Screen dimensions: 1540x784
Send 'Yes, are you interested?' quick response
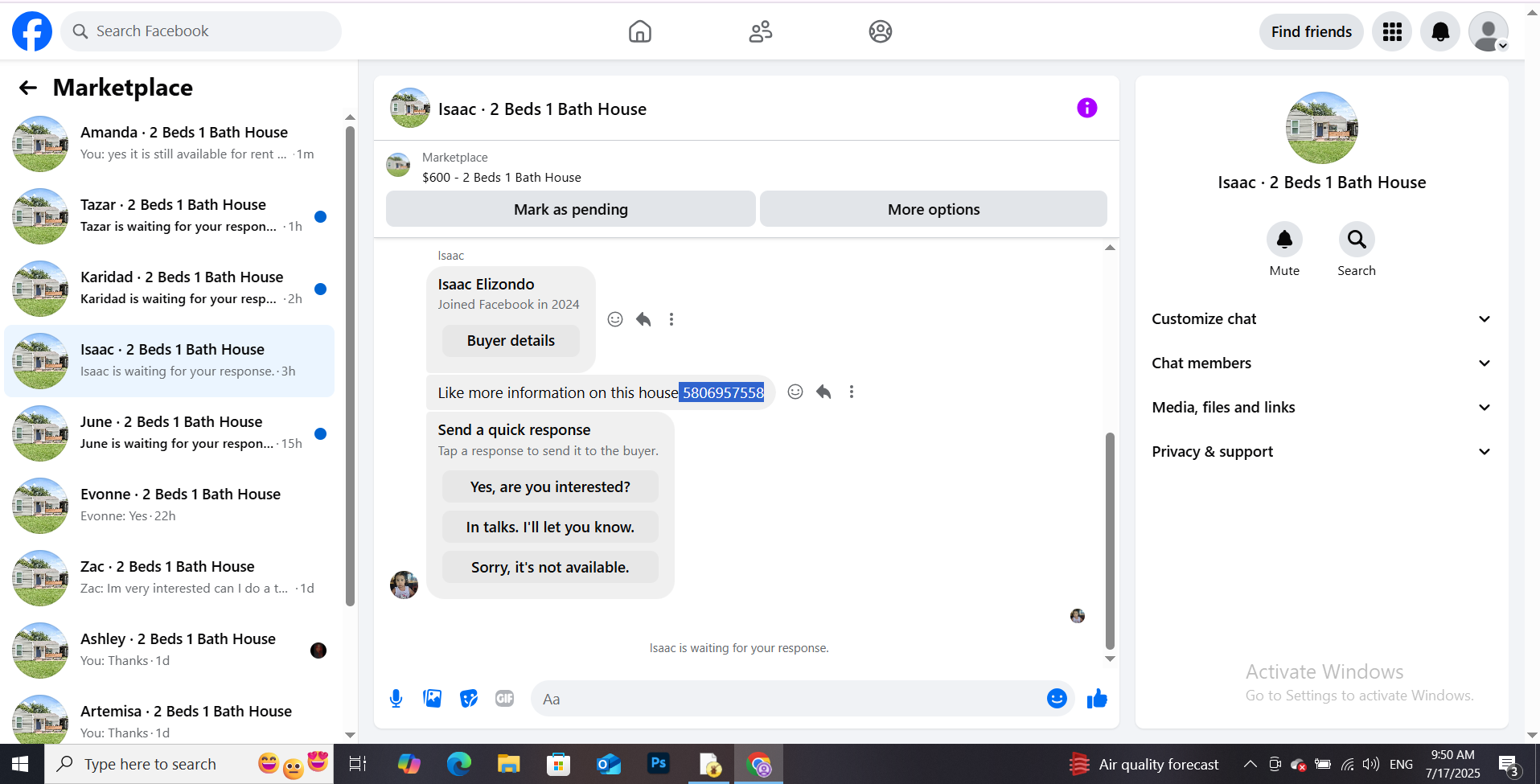point(550,487)
